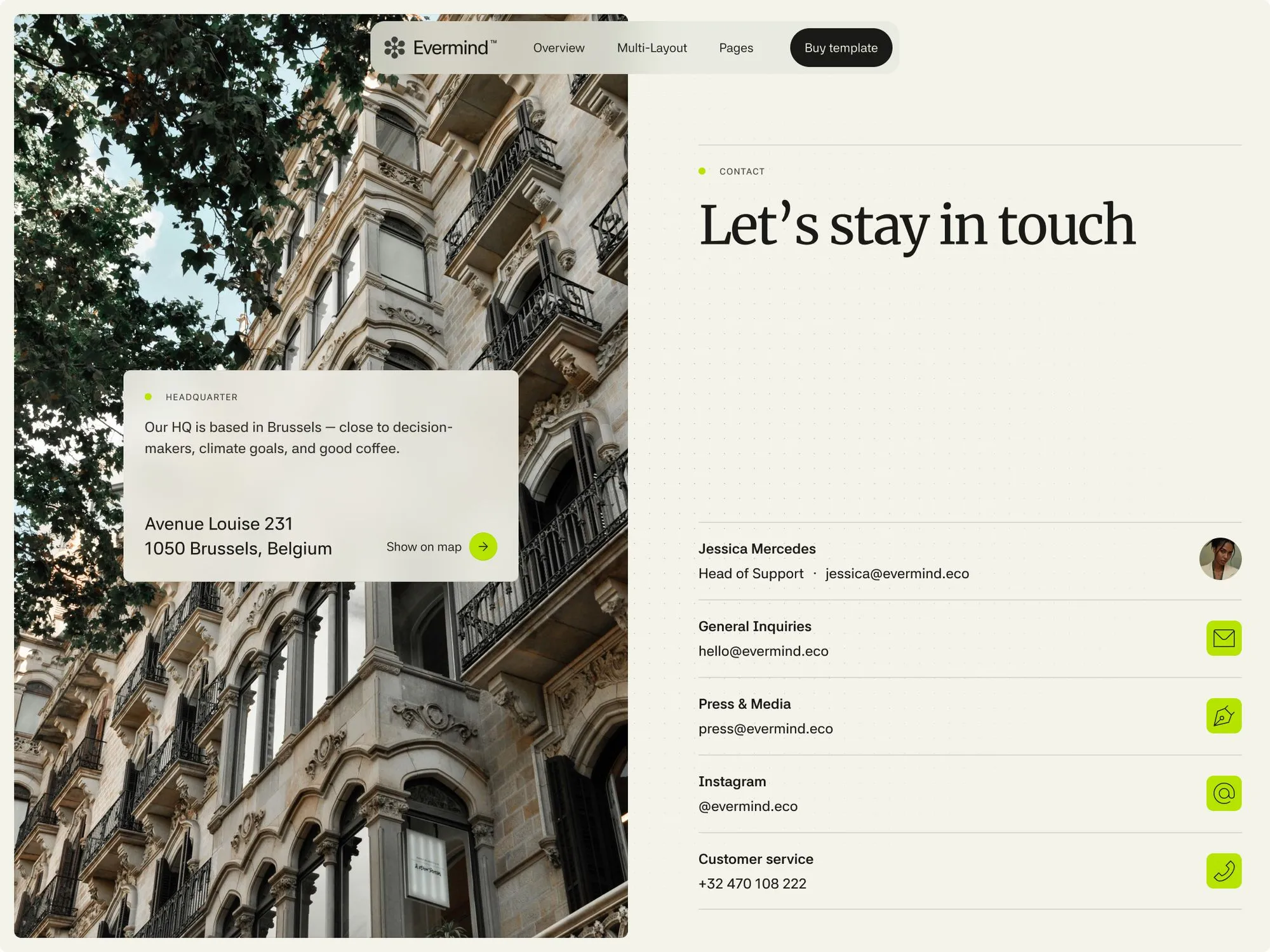Click the green phone icon
1270x952 pixels.
point(1224,871)
